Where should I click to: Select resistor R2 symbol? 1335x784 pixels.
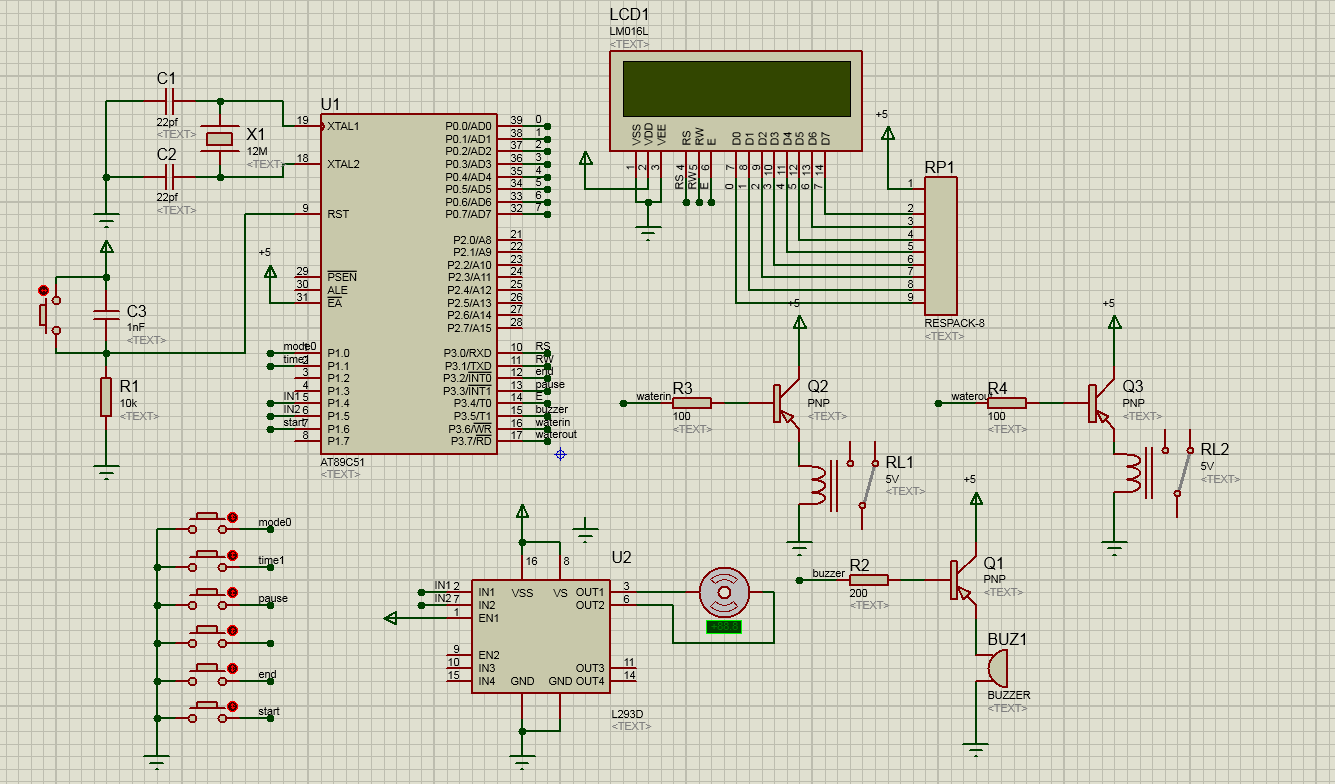point(868,579)
